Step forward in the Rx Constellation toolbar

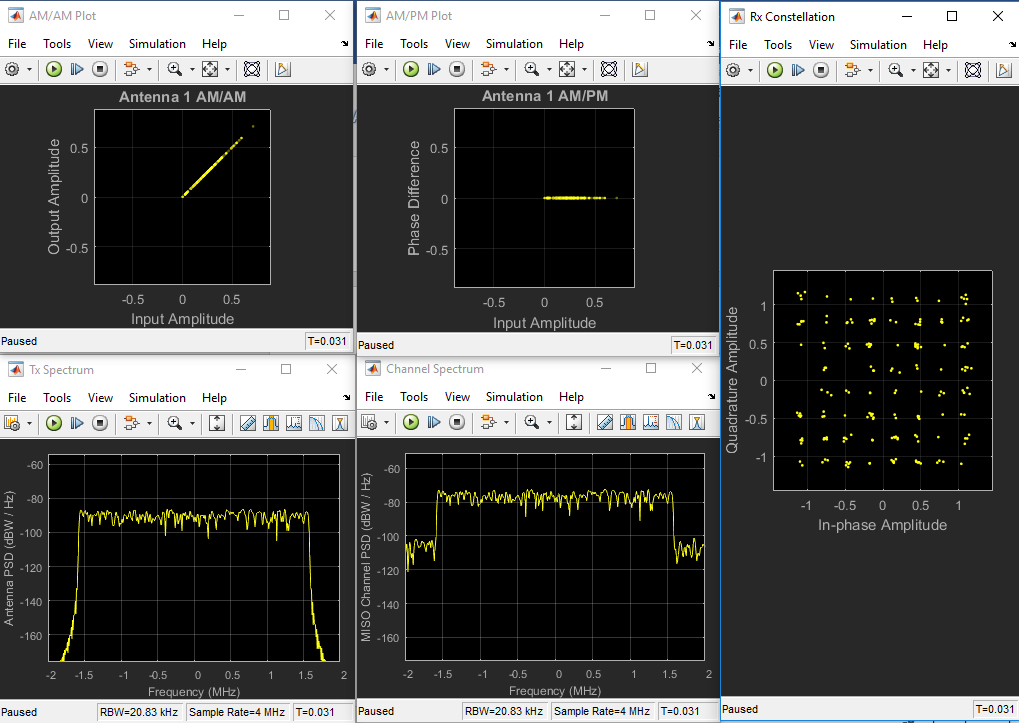(798, 70)
